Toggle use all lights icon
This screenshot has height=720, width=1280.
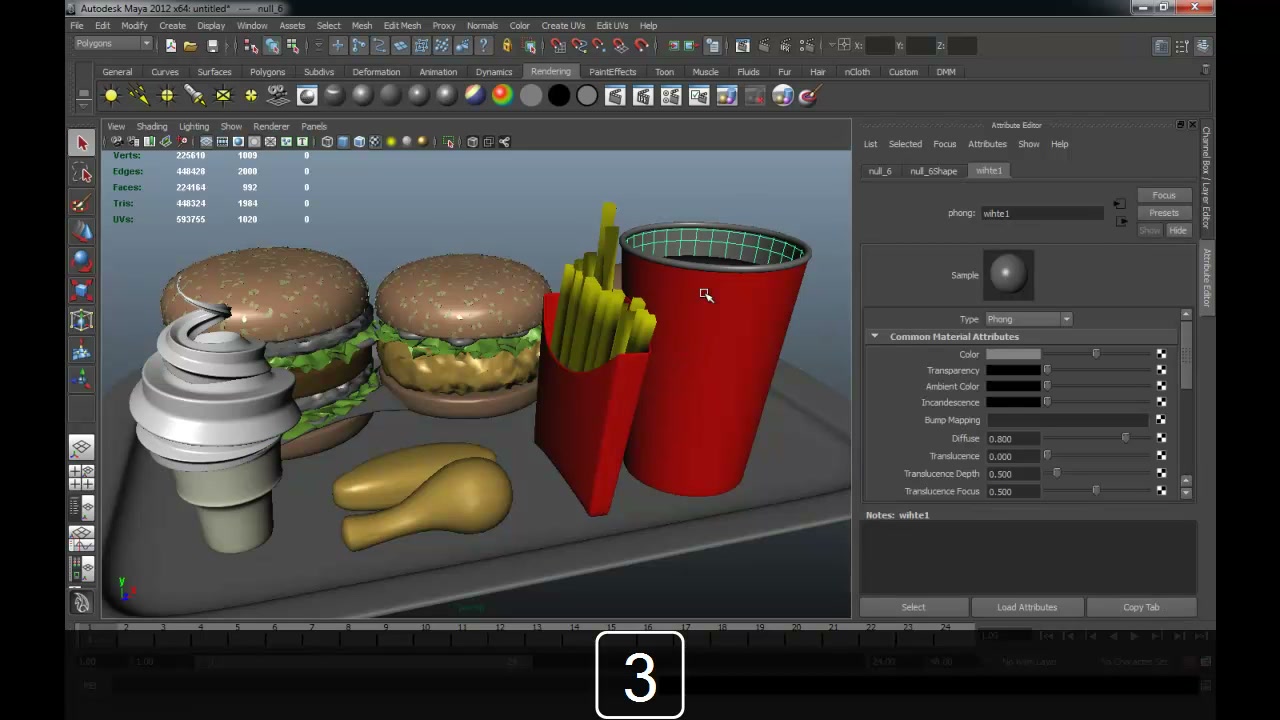tap(391, 142)
